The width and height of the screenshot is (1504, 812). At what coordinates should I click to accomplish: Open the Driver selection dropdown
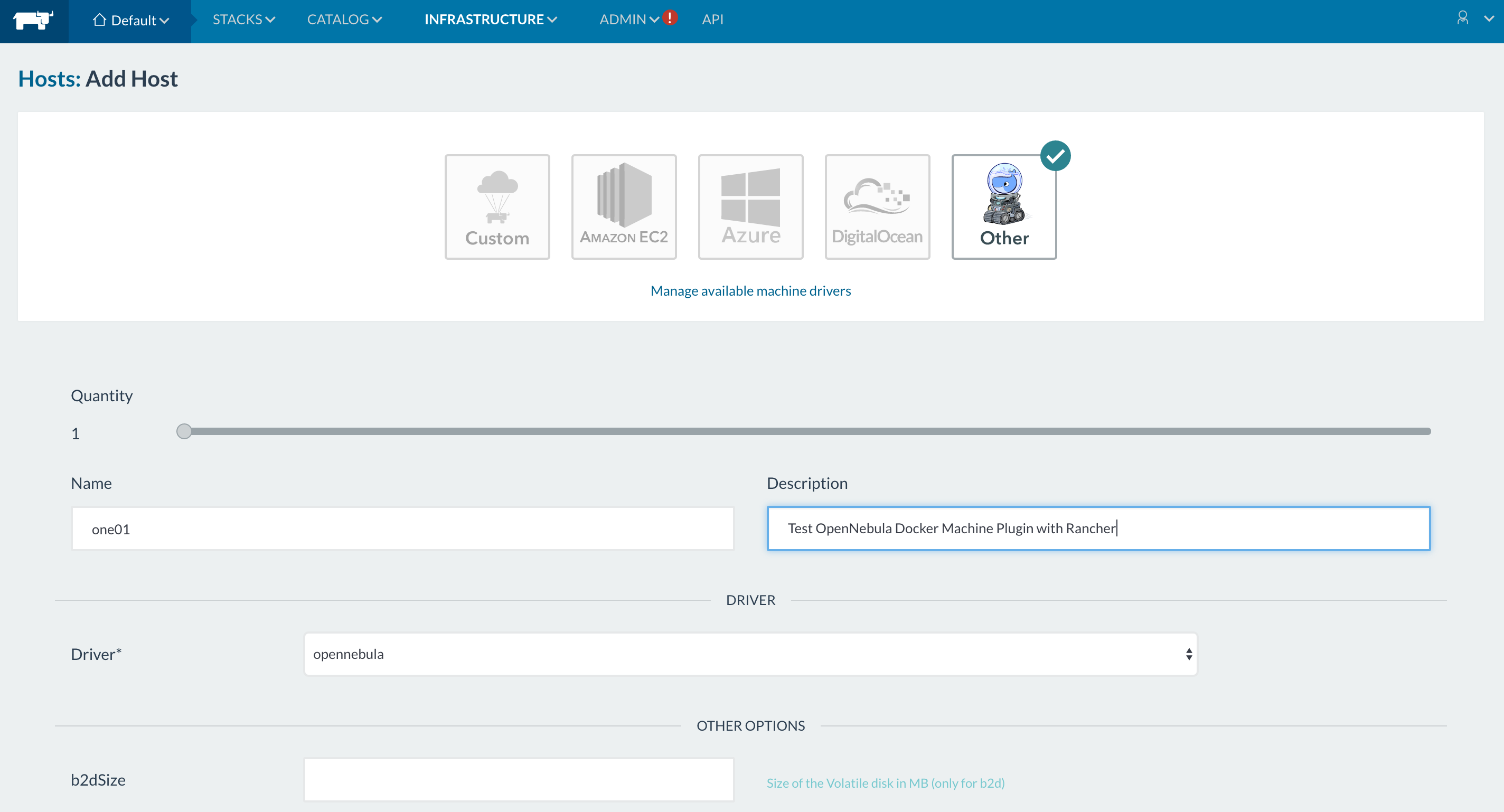point(751,654)
